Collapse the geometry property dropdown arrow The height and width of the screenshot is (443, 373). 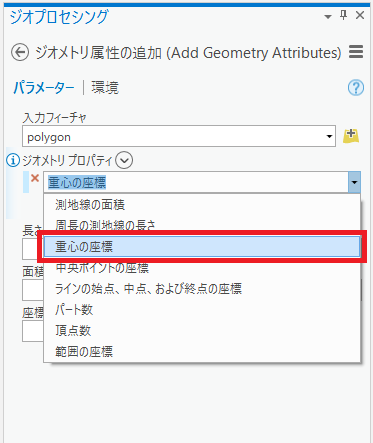[x=354, y=182]
